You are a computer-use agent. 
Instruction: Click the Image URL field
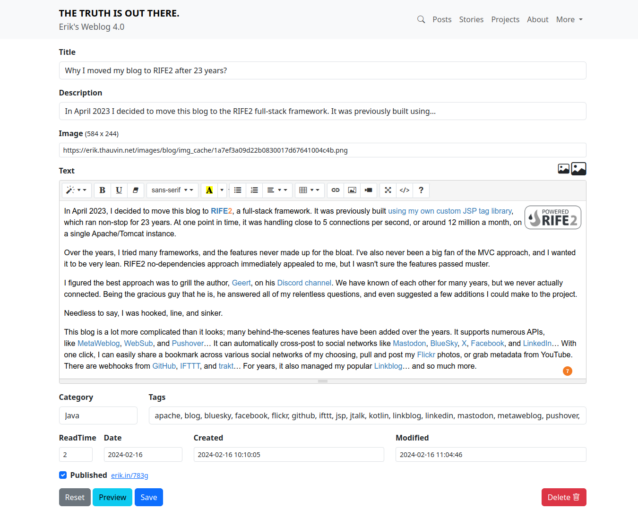(x=322, y=150)
